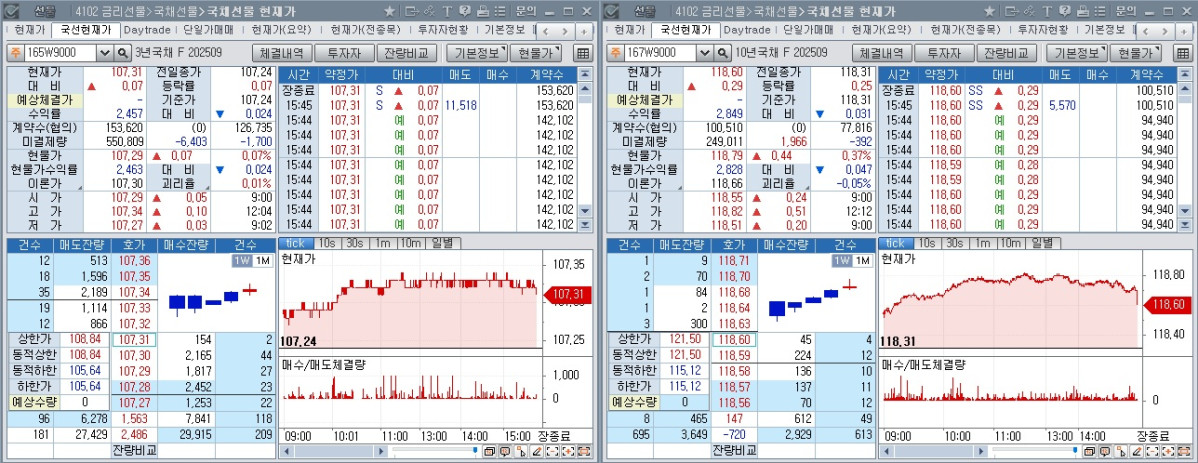
Task: Open list menu icon in right window title bar
Action: pyautogui.click(x=1099, y=11)
